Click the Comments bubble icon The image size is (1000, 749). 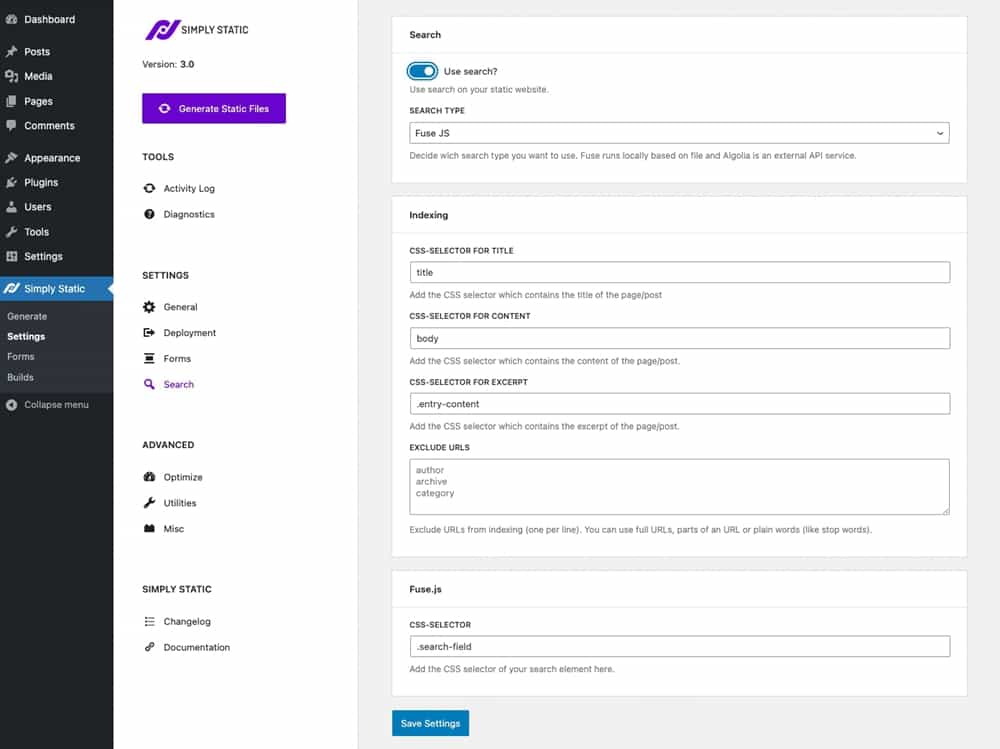tap(11, 126)
